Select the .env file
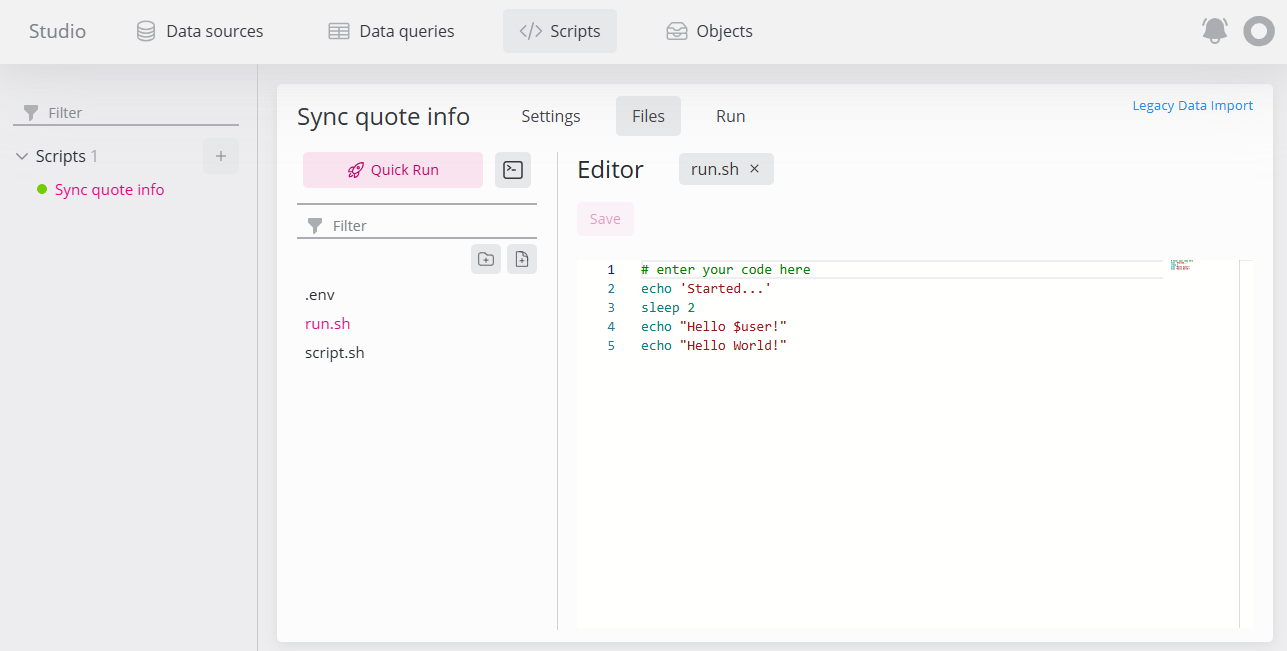This screenshot has height=651, width=1287. pyautogui.click(x=320, y=295)
